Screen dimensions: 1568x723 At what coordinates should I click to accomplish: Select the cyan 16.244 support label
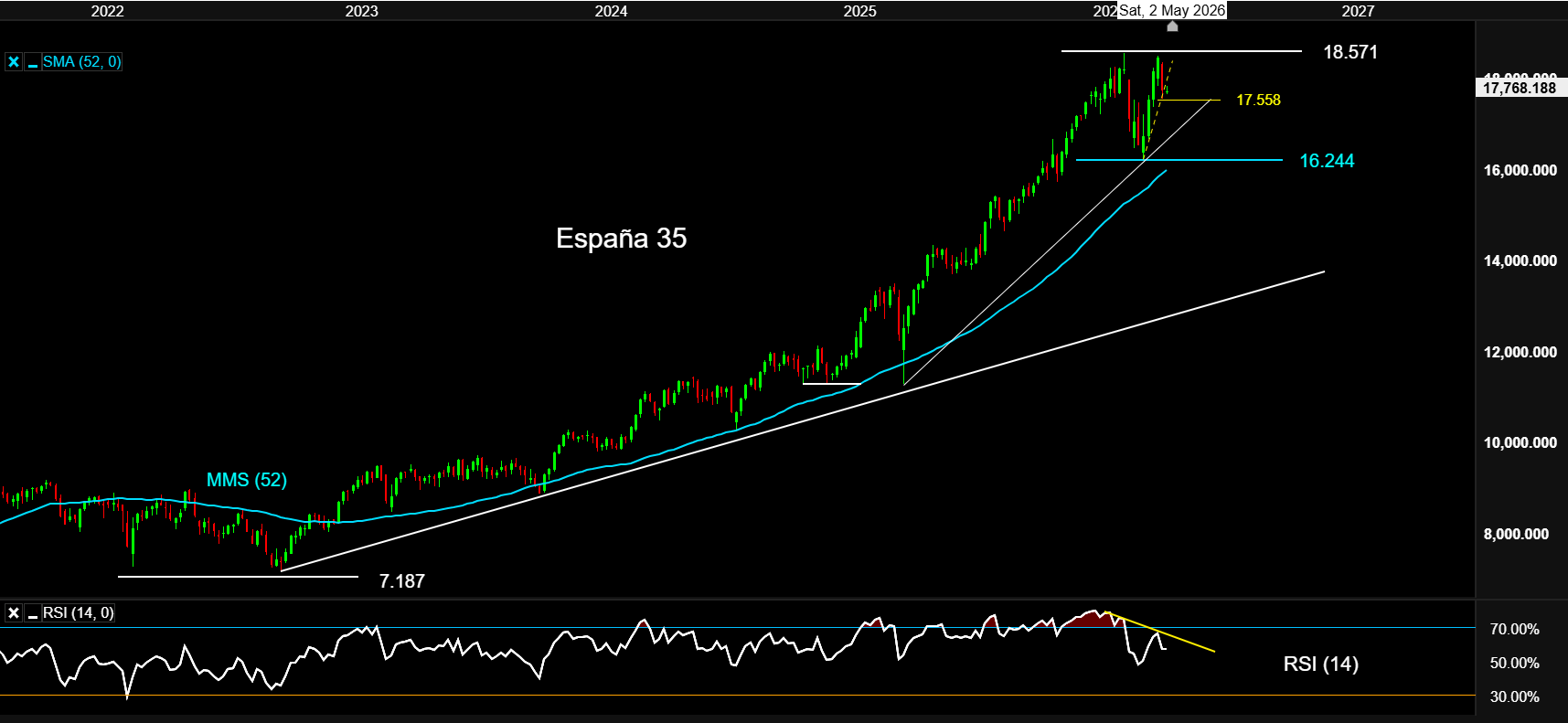pyautogui.click(x=1327, y=161)
